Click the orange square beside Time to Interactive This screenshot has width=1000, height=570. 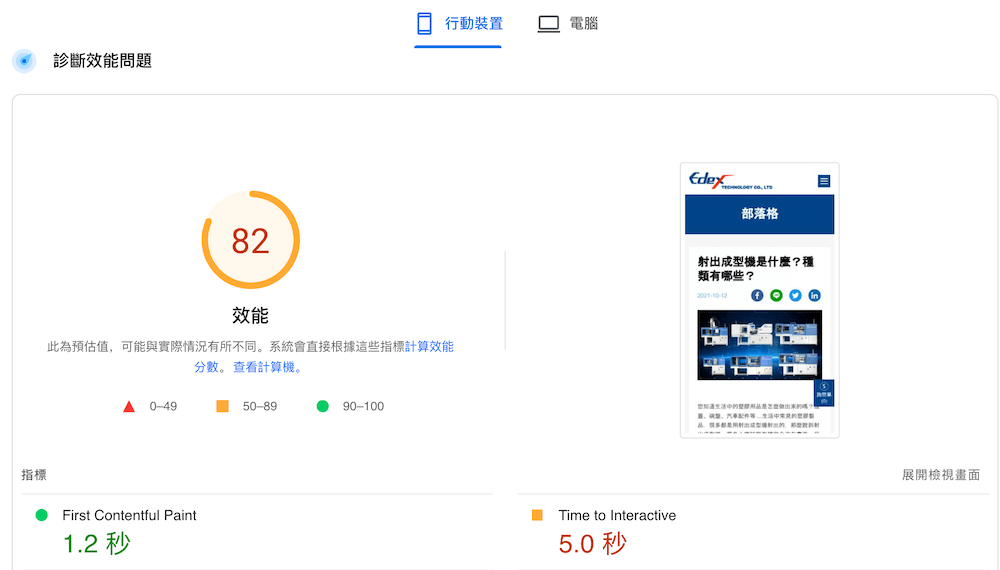(537, 515)
